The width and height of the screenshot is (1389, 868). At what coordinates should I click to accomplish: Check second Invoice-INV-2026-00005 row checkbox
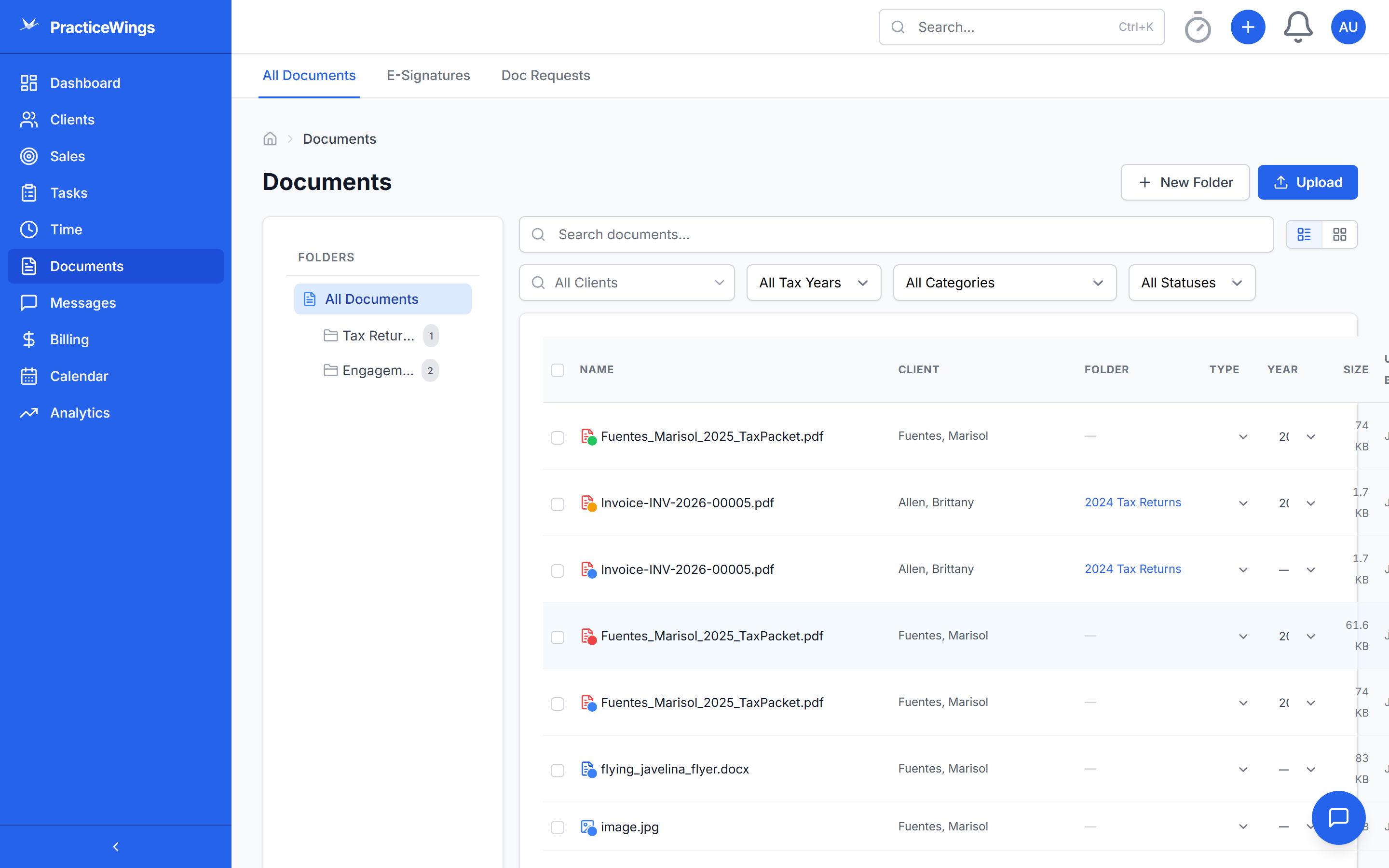pos(558,570)
